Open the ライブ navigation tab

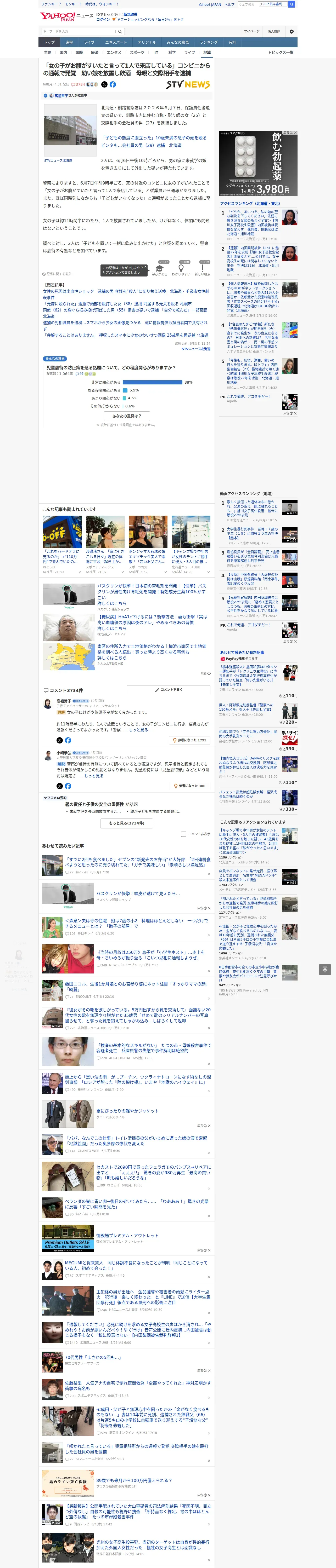pos(89,43)
